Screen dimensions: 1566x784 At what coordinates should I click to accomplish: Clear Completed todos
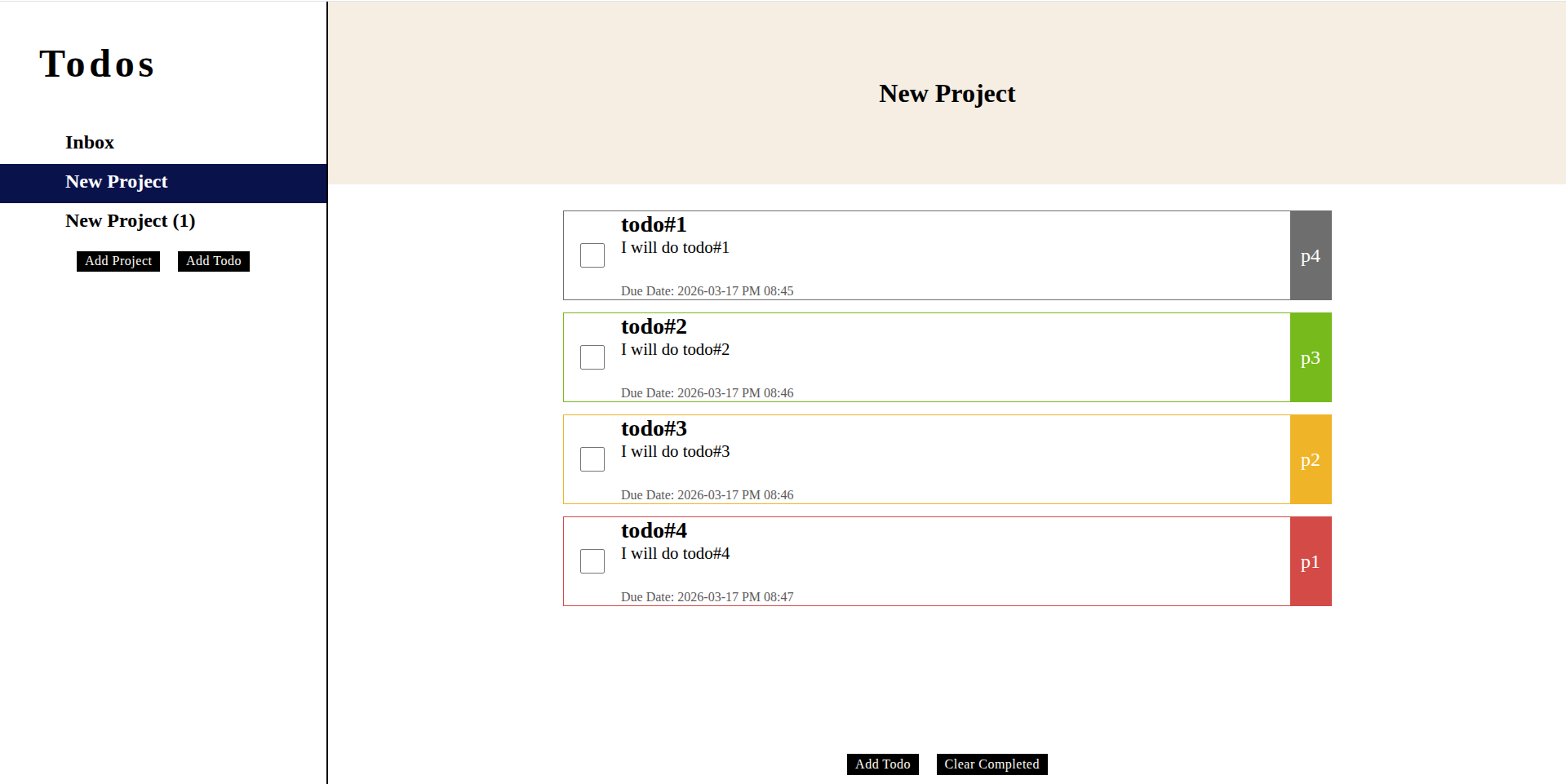(992, 764)
